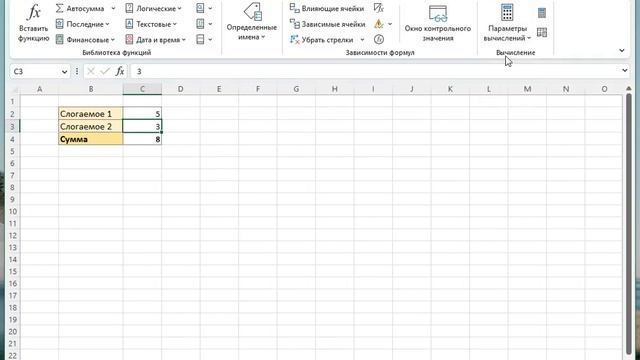Expand the Автосумма dropdown arrow
This screenshot has width=640, height=360.
(113, 8)
